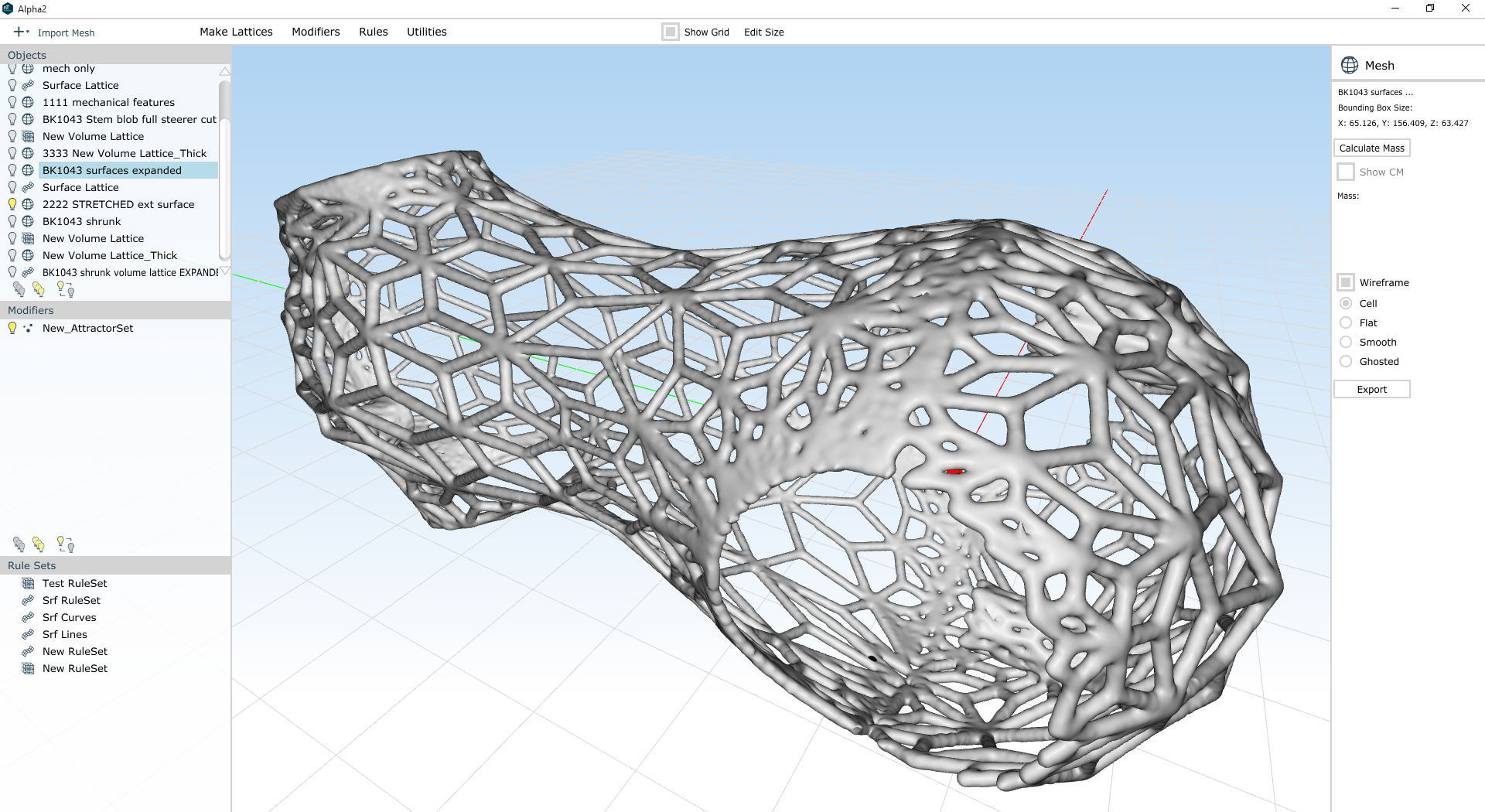Image resolution: width=1485 pixels, height=812 pixels.
Task: Open the Import Mesh dropdown arrow
Action: [28, 32]
